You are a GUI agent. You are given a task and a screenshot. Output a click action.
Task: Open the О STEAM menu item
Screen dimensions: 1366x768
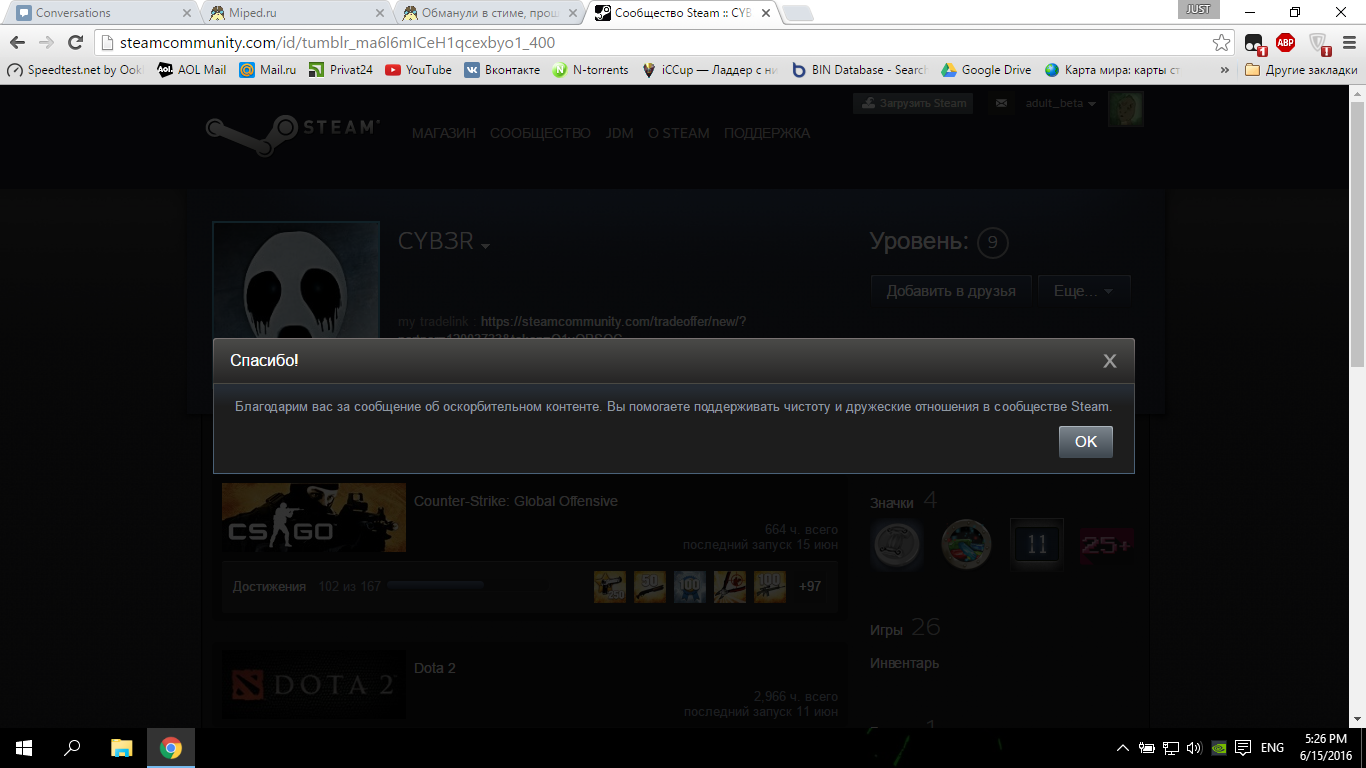point(679,133)
